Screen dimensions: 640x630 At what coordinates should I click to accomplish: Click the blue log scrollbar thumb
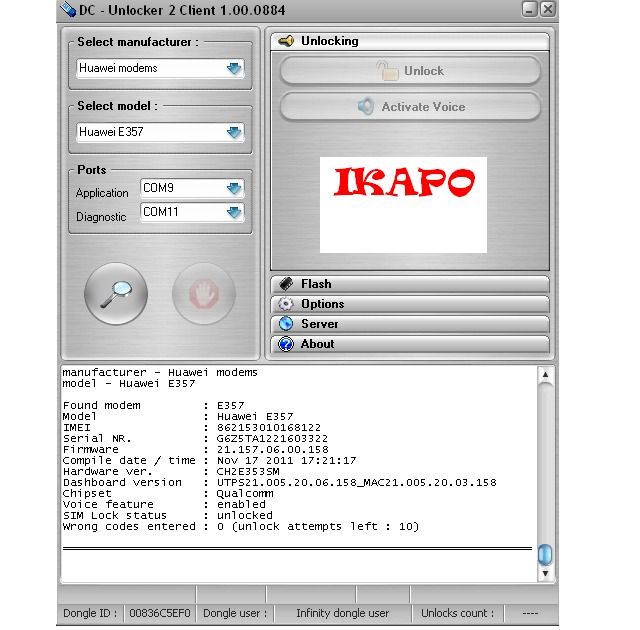545,555
